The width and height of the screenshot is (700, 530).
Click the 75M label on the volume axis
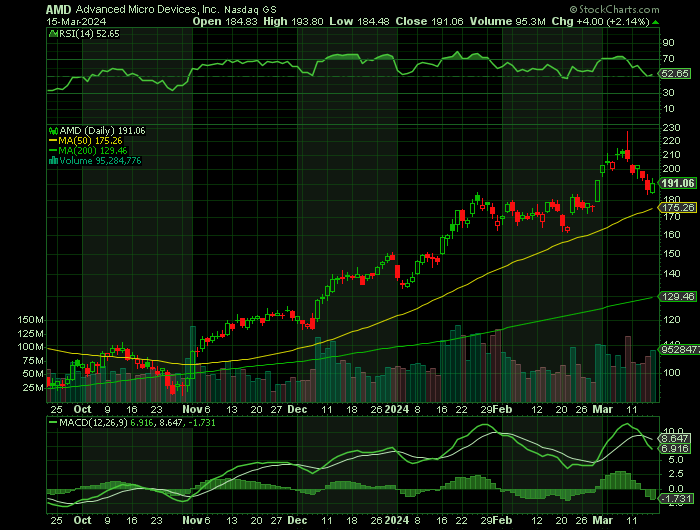pyautogui.click(x=33, y=361)
